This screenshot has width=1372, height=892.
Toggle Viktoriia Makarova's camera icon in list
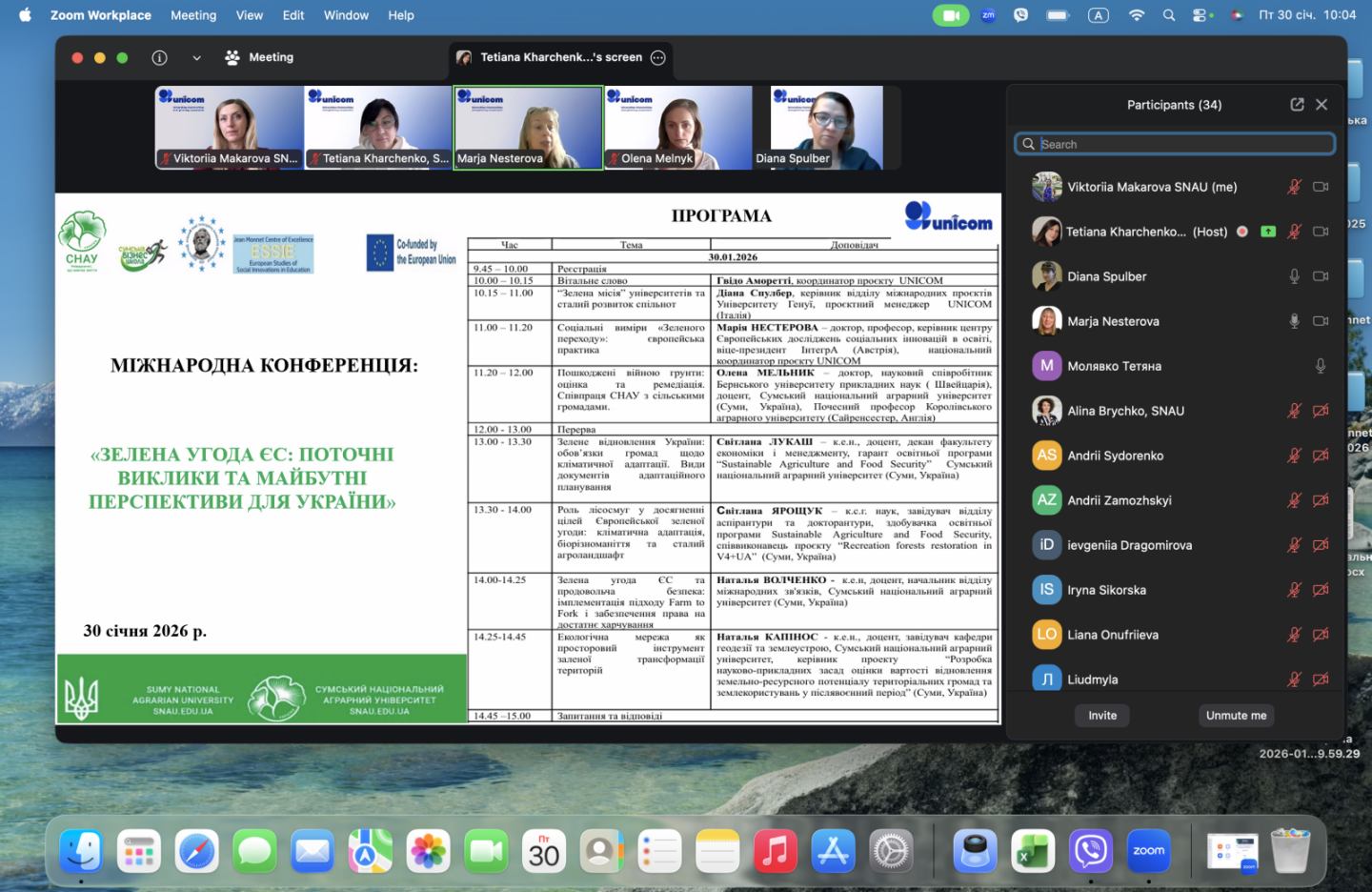(x=1321, y=187)
